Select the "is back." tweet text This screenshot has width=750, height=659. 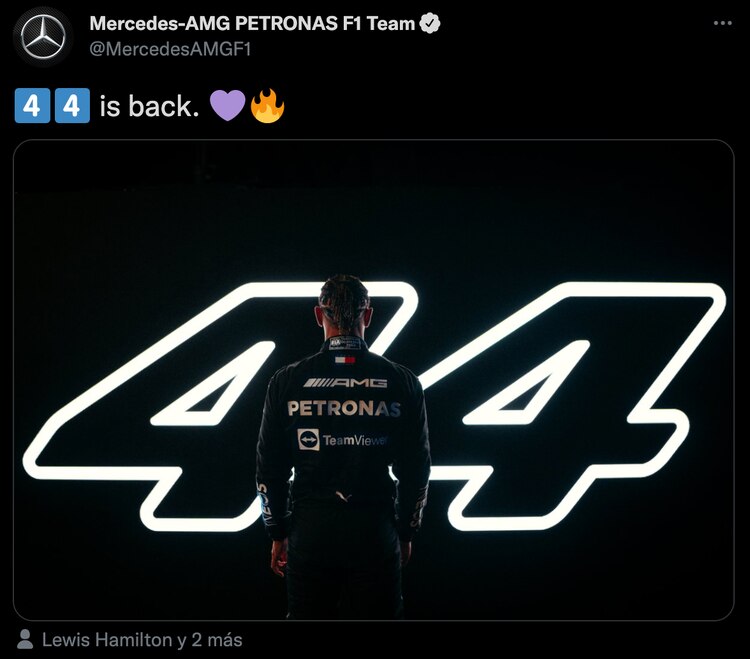pos(149,106)
